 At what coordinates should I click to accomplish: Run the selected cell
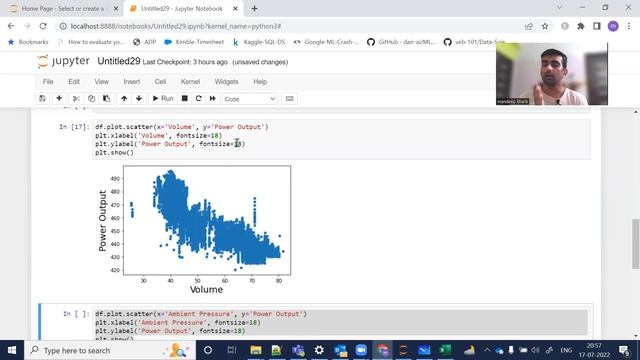[163, 98]
